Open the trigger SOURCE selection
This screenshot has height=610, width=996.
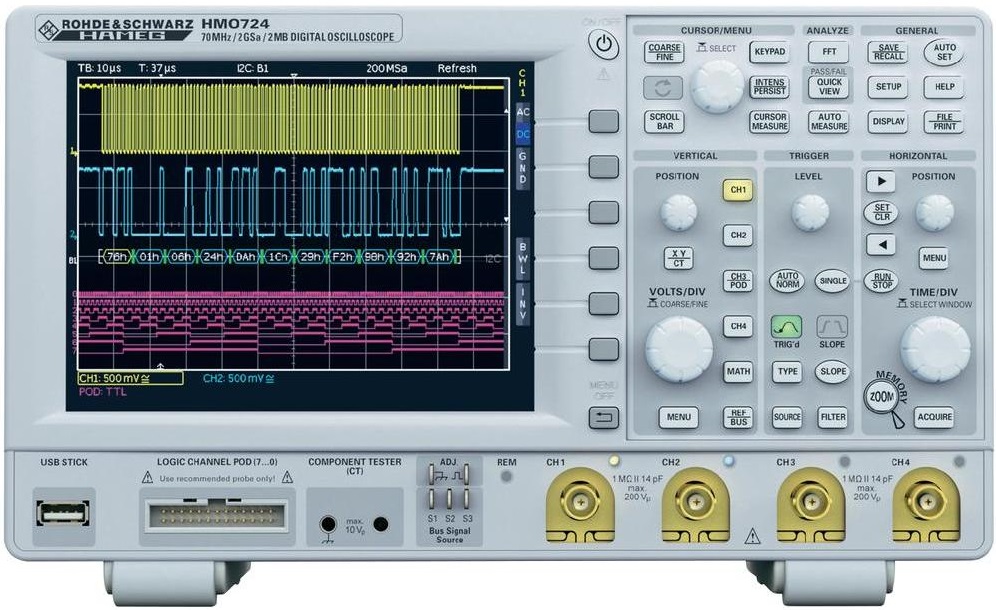pyautogui.click(x=786, y=417)
